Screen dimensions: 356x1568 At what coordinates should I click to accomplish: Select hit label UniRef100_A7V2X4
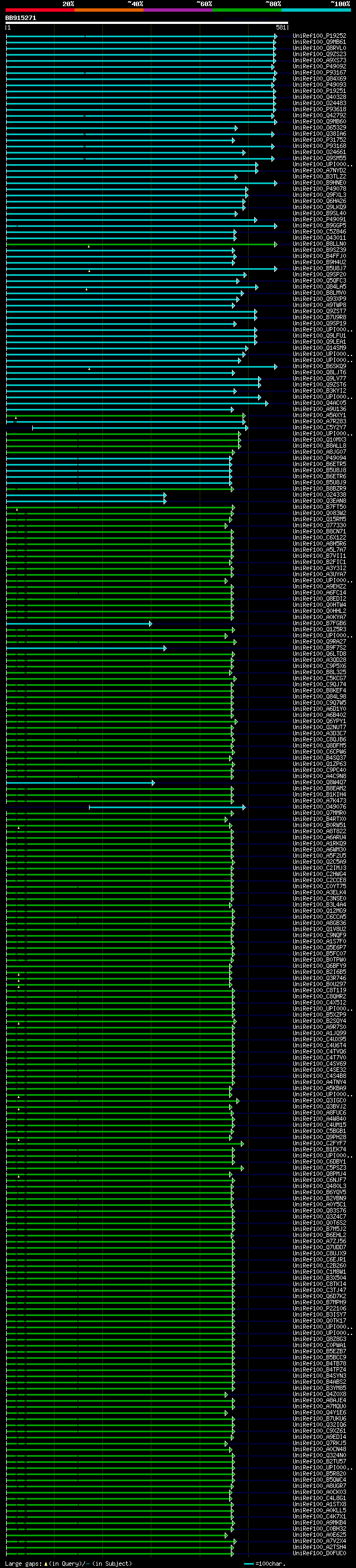point(319,1540)
